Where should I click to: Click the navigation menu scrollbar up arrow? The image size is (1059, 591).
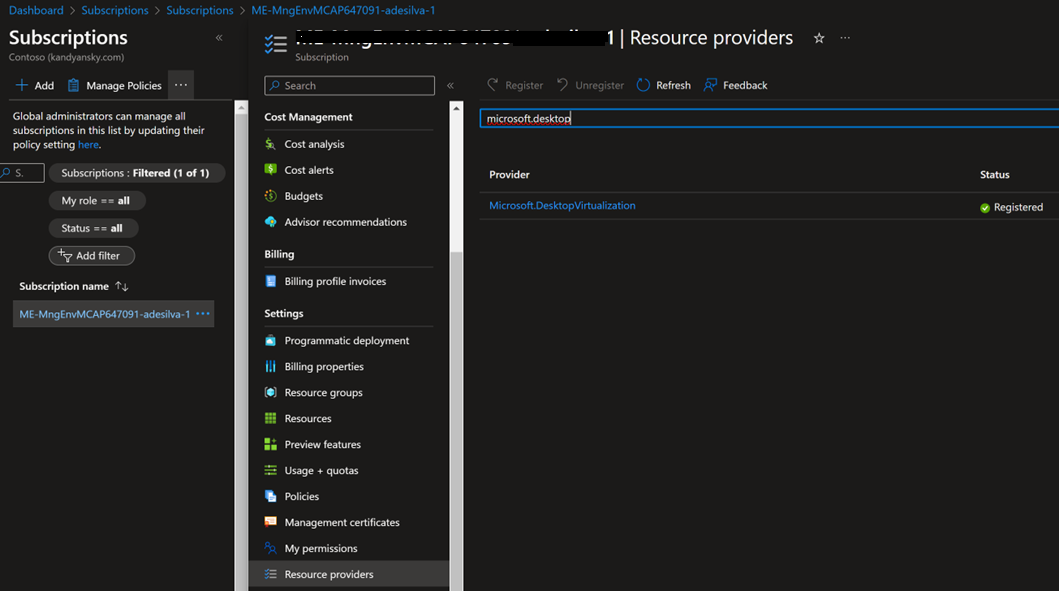point(457,108)
